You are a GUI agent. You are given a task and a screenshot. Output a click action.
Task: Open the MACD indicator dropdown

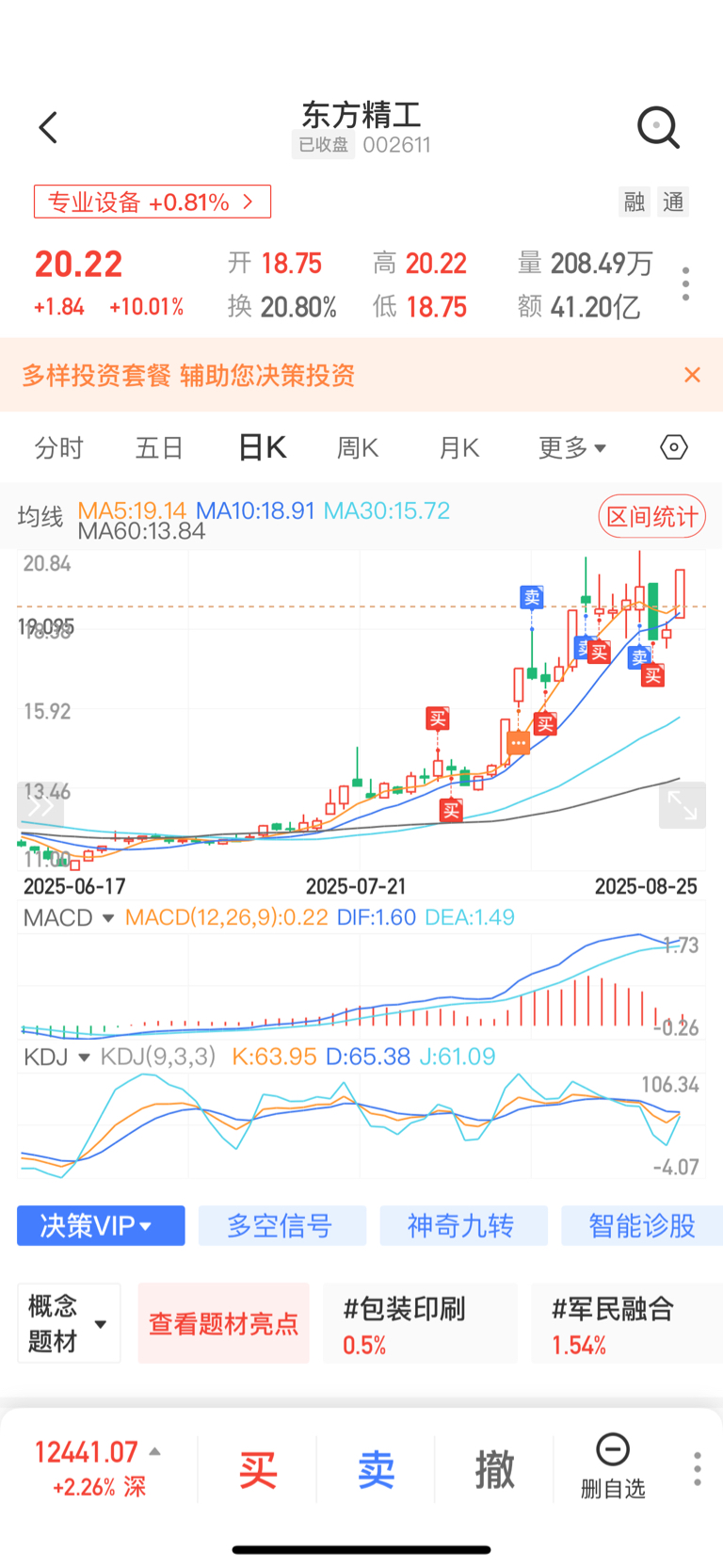(x=69, y=917)
